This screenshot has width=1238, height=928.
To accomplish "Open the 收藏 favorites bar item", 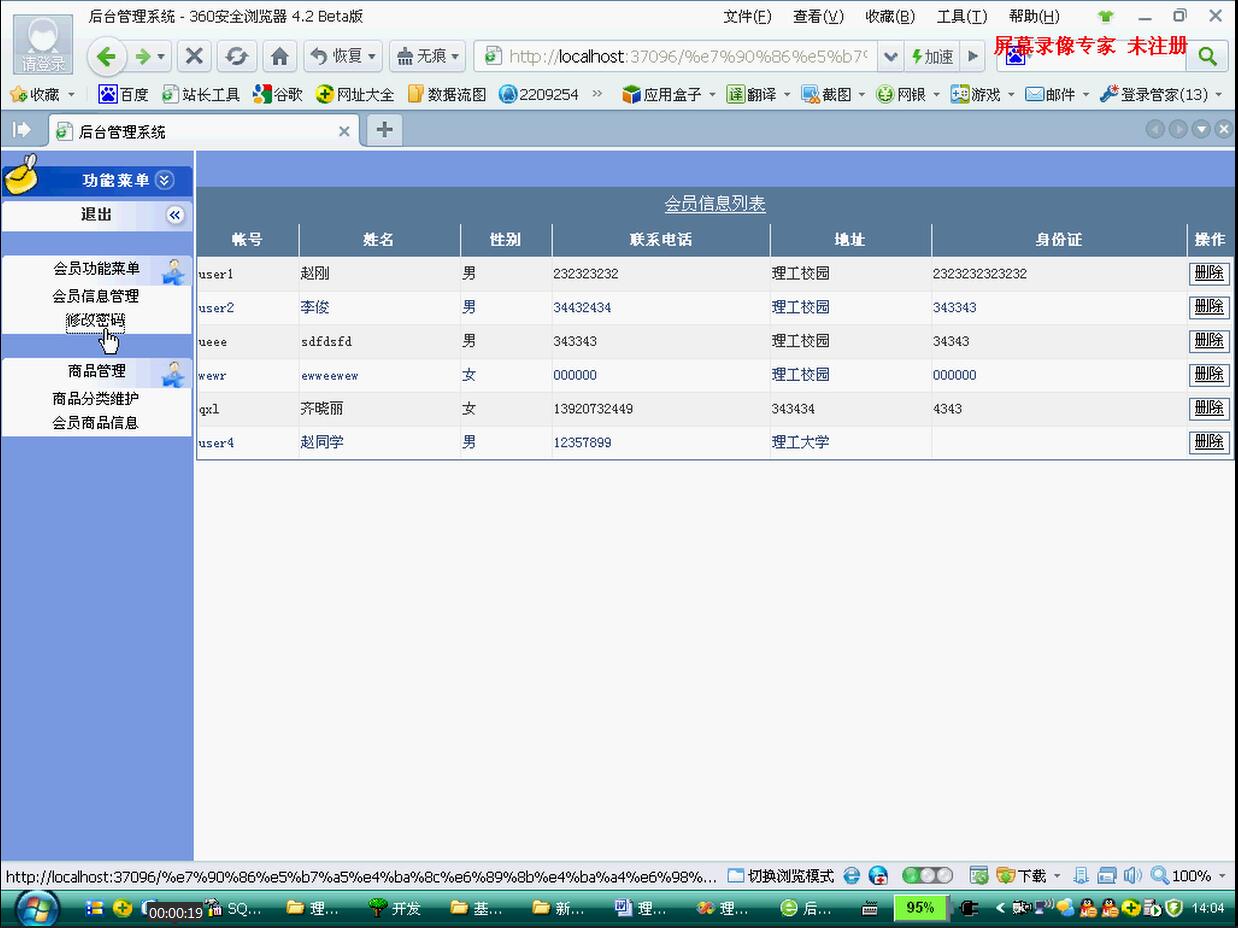I will pyautogui.click(x=42, y=94).
